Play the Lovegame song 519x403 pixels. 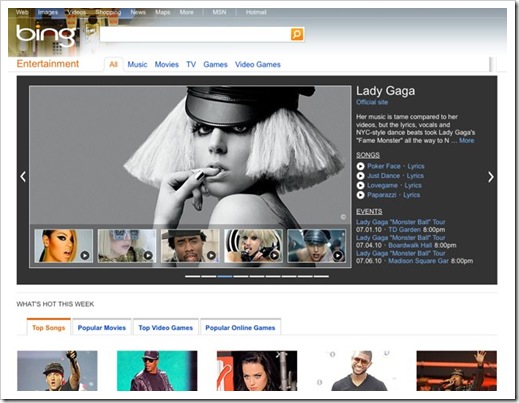pyautogui.click(x=360, y=185)
